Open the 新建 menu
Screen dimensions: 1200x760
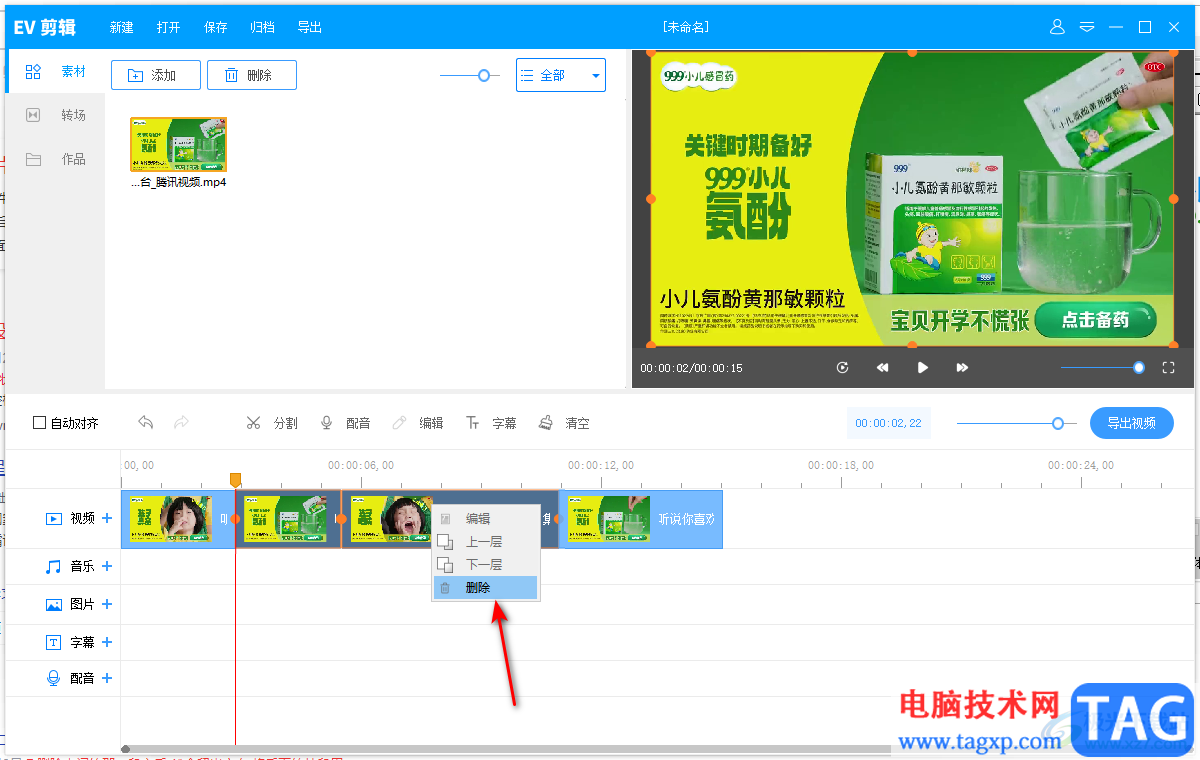(x=122, y=27)
